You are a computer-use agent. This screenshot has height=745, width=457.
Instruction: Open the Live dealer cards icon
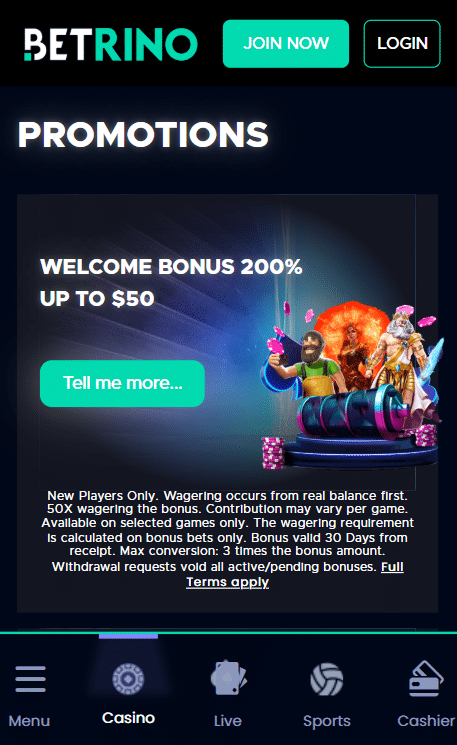[228, 678]
